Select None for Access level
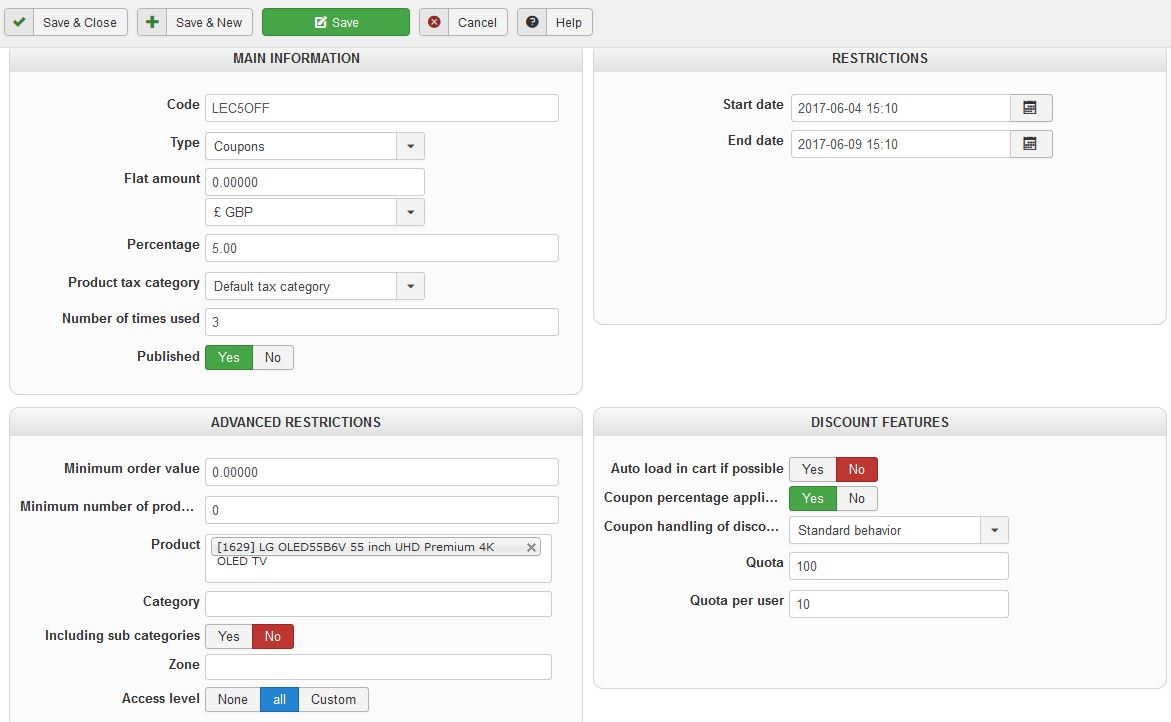 coord(232,699)
